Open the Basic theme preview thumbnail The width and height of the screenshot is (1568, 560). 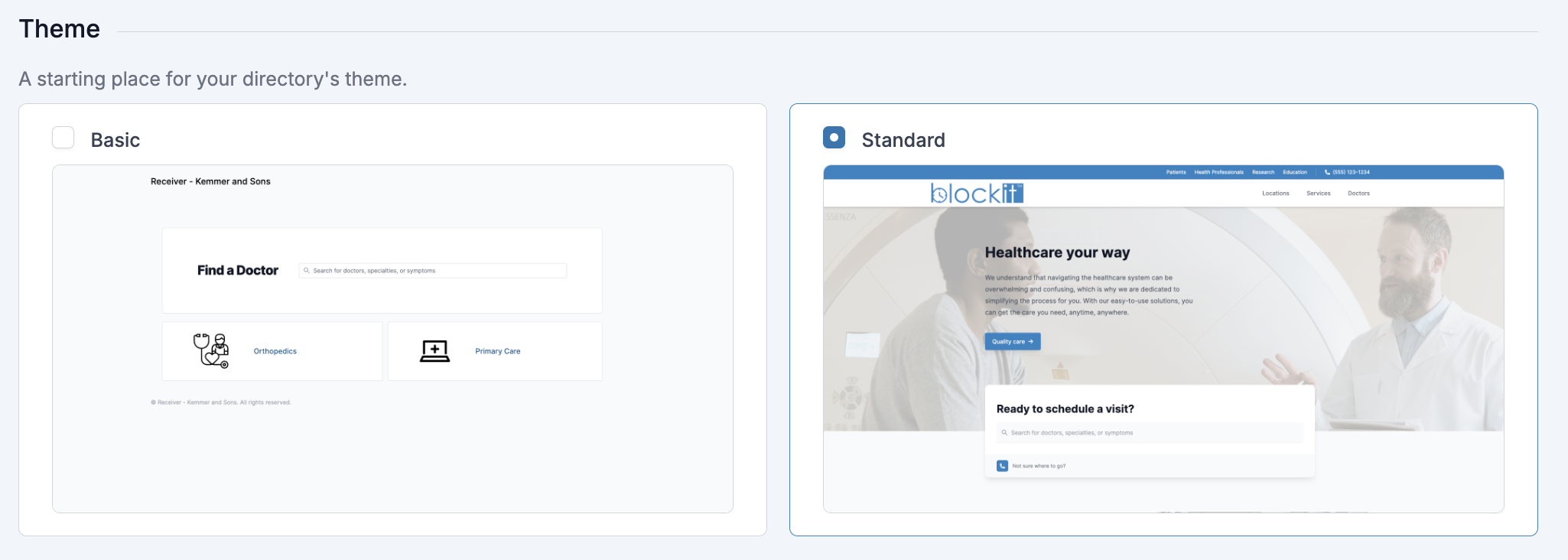pyautogui.click(x=392, y=339)
